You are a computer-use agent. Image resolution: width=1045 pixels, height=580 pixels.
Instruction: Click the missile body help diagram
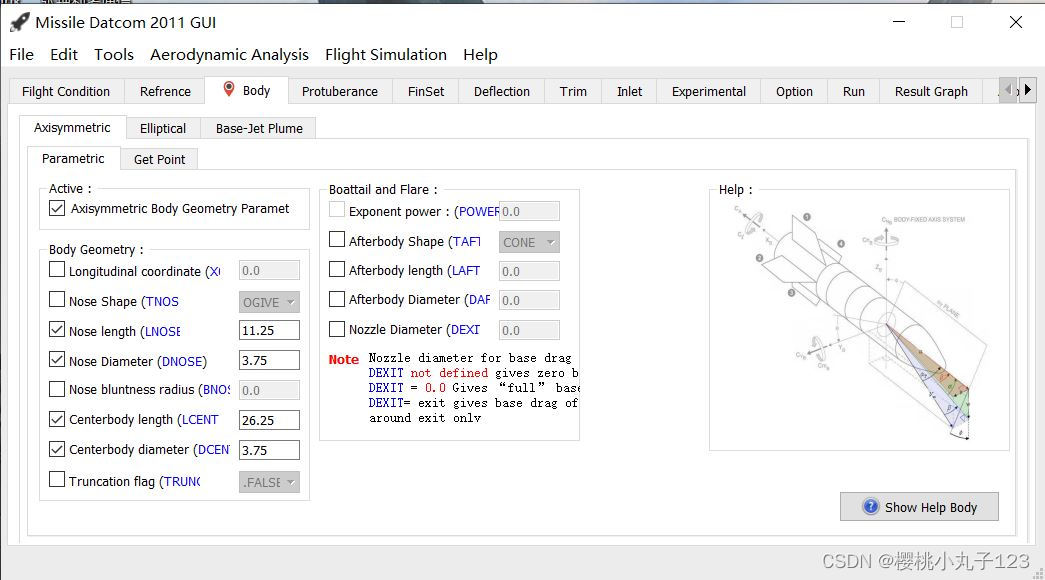859,323
